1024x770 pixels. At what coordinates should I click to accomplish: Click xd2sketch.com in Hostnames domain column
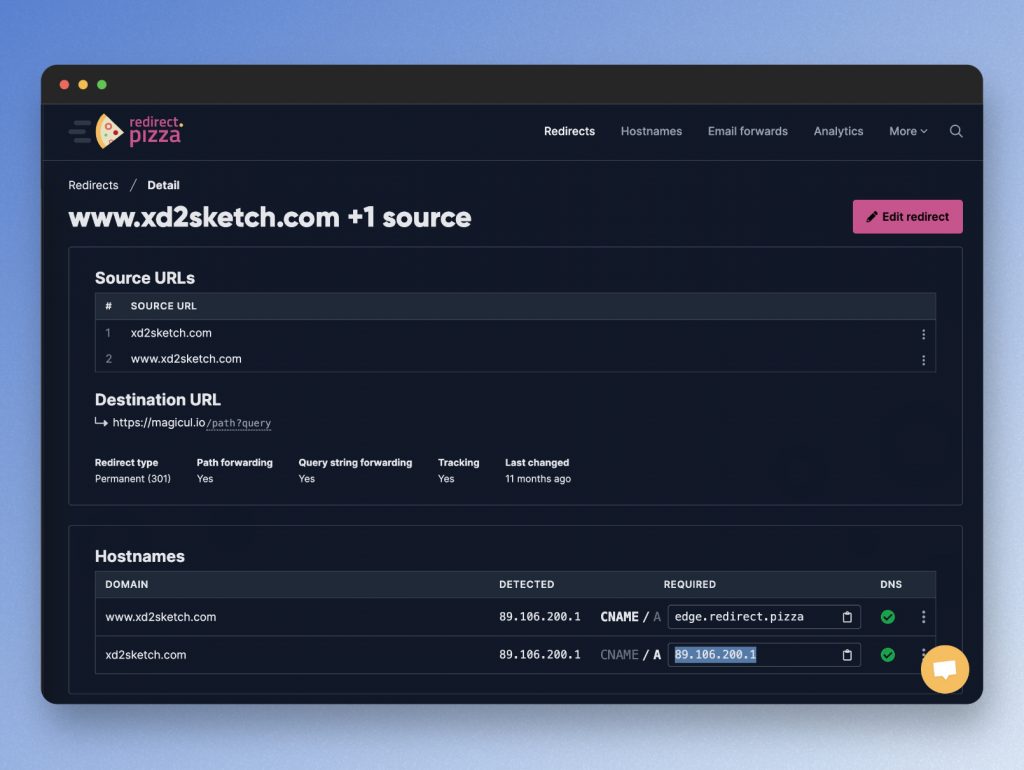pyautogui.click(x=146, y=655)
